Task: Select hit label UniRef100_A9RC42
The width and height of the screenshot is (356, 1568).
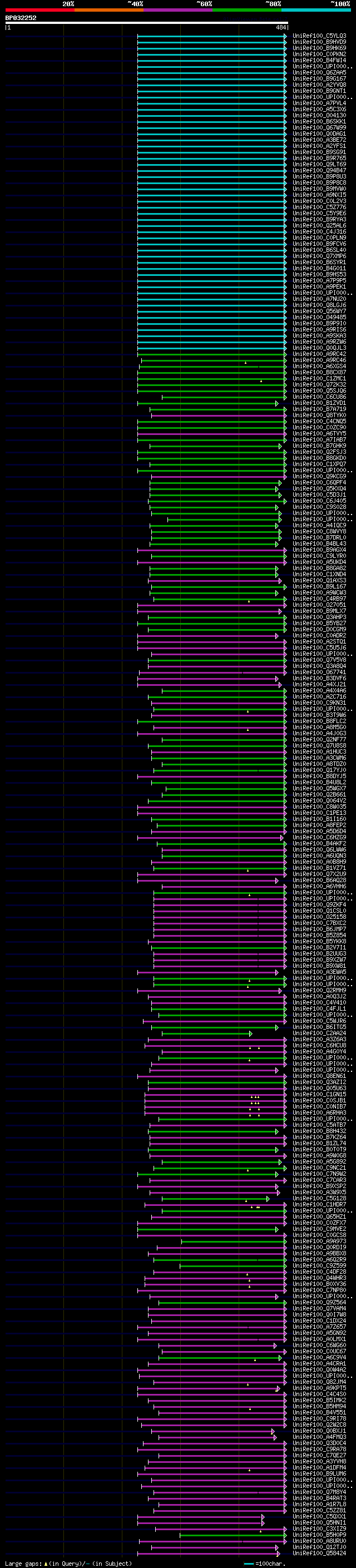Action: coord(319,354)
